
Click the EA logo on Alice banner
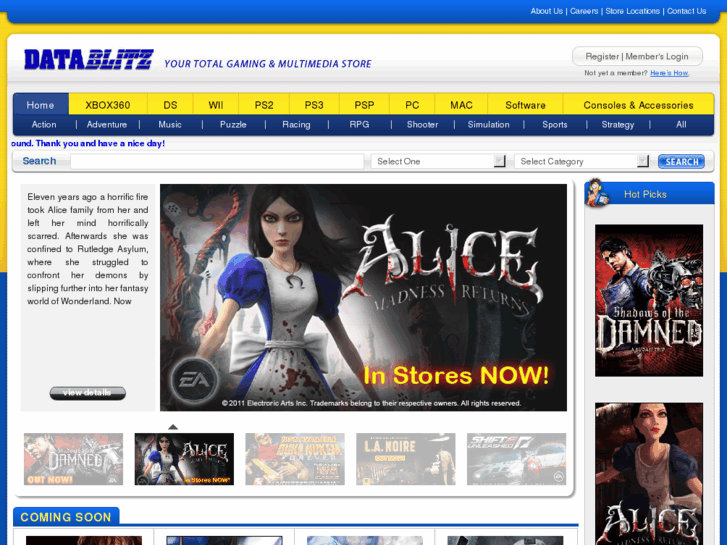point(194,380)
